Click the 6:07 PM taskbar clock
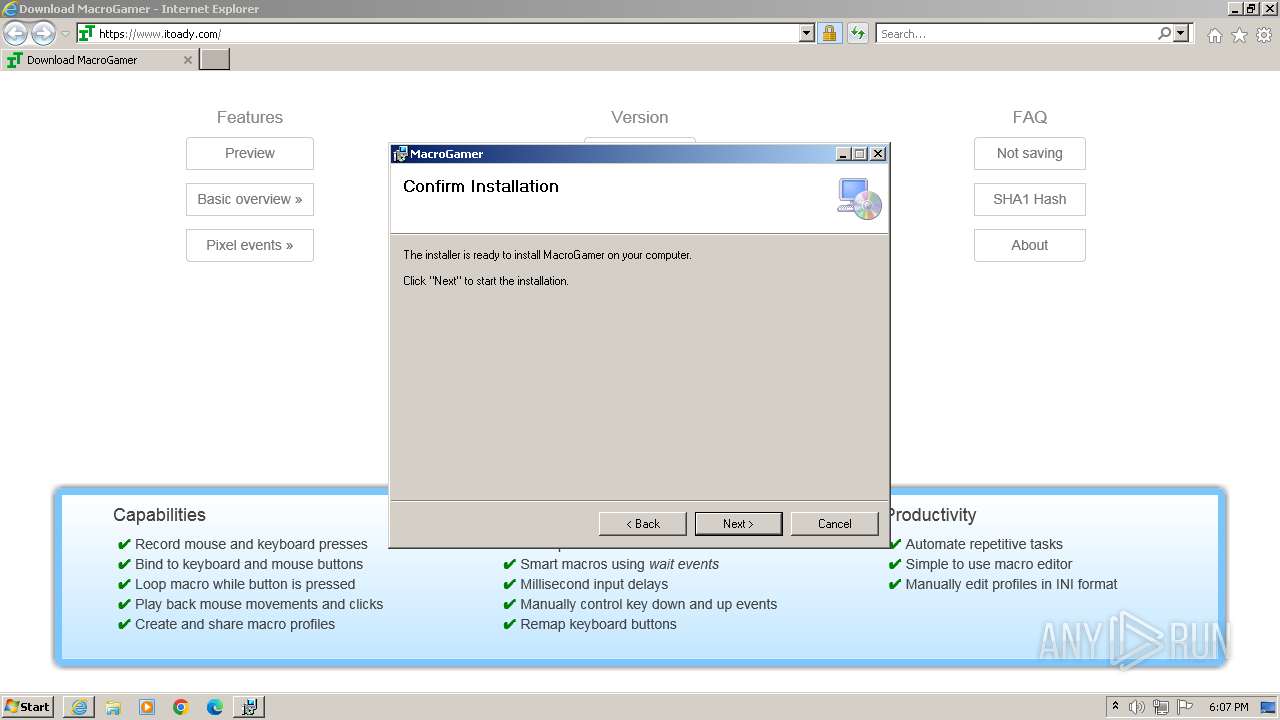This screenshot has height=720, width=1280. tap(1228, 707)
